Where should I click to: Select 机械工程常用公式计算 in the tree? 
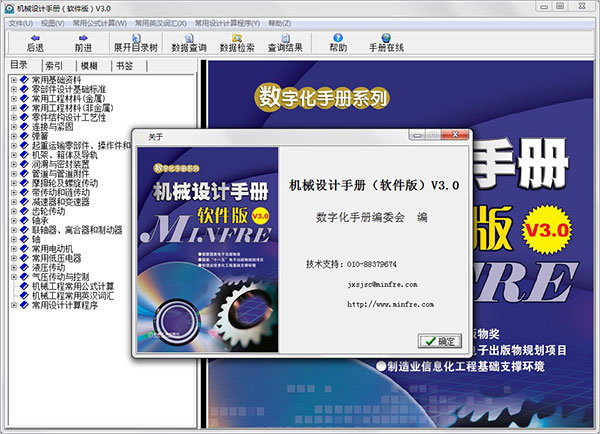pos(80,285)
